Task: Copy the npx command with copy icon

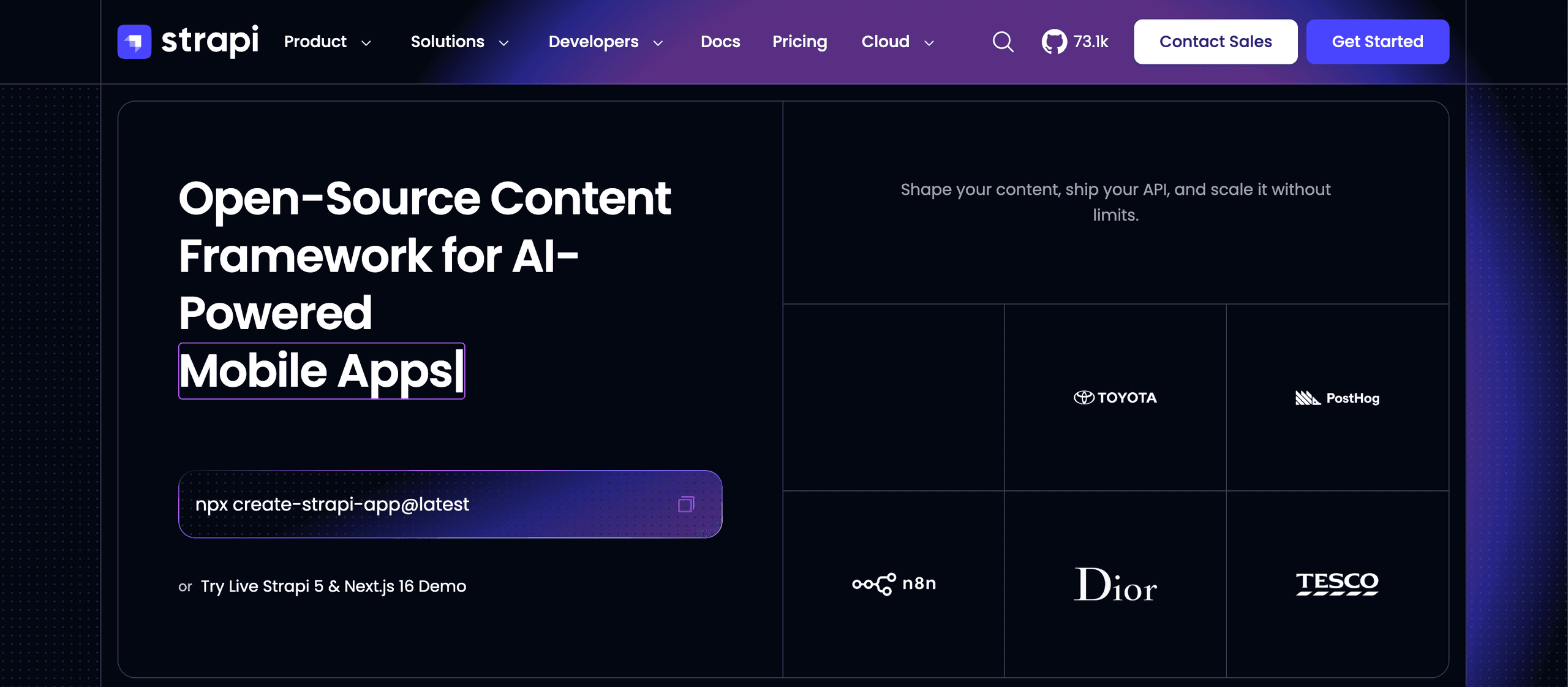Action: [686, 504]
